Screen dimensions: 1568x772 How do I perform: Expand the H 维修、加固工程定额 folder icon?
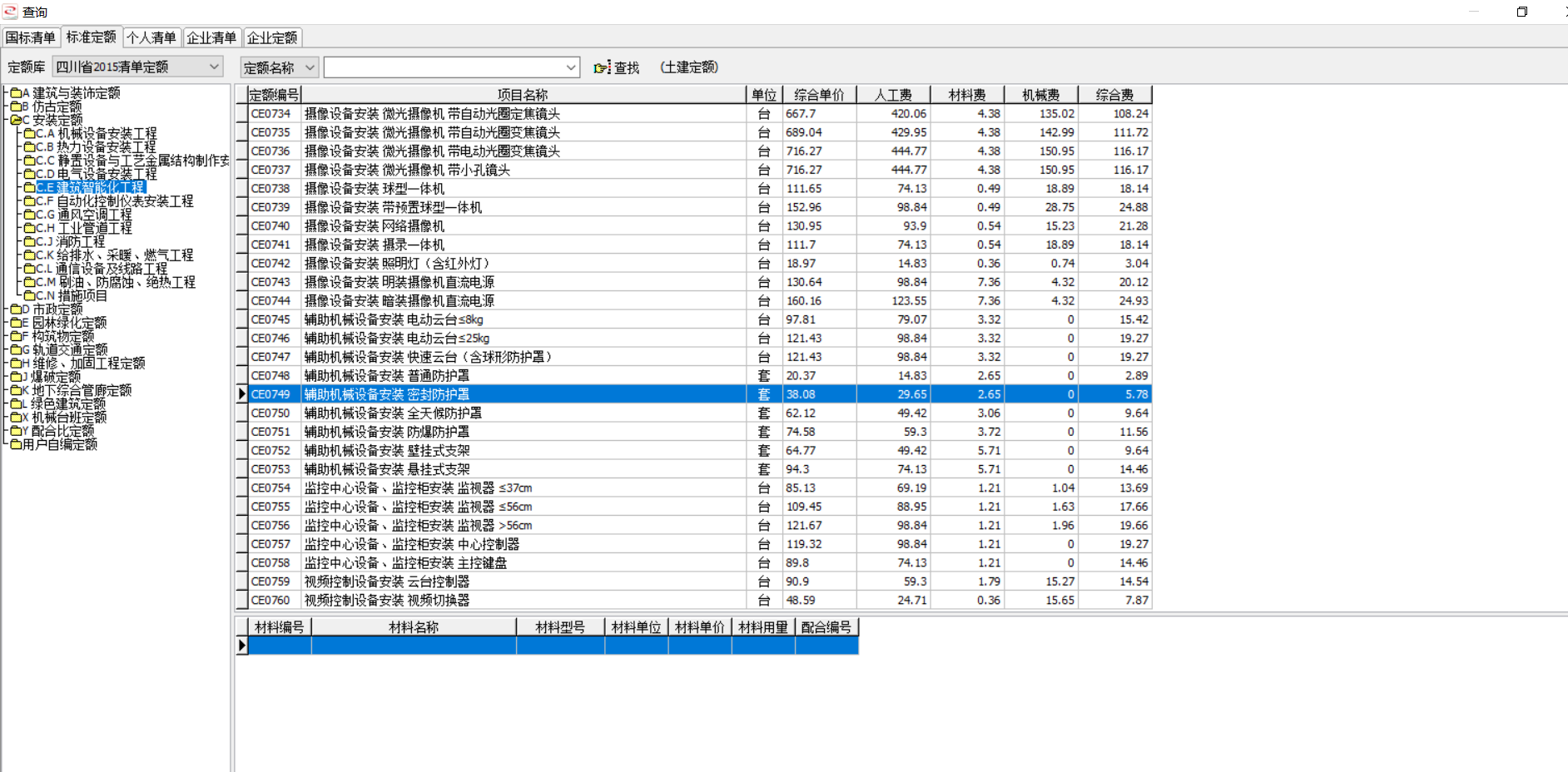click(16, 364)
